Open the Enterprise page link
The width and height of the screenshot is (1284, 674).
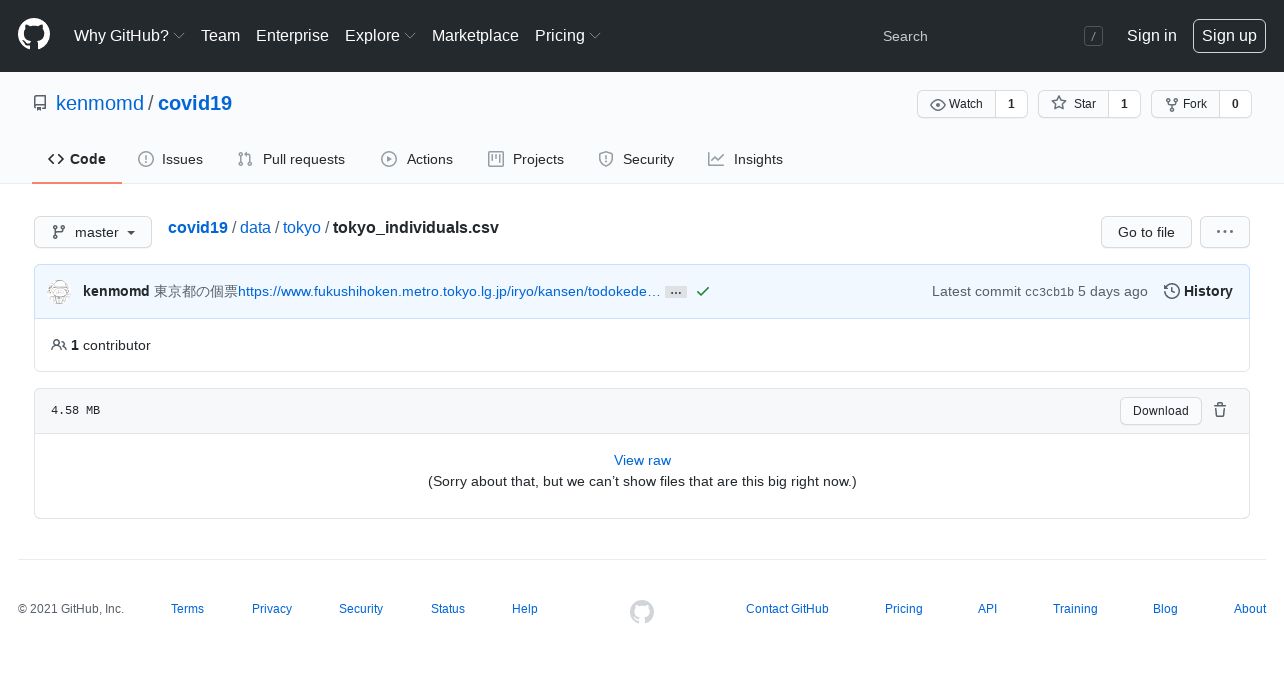[x=292, y=36]
